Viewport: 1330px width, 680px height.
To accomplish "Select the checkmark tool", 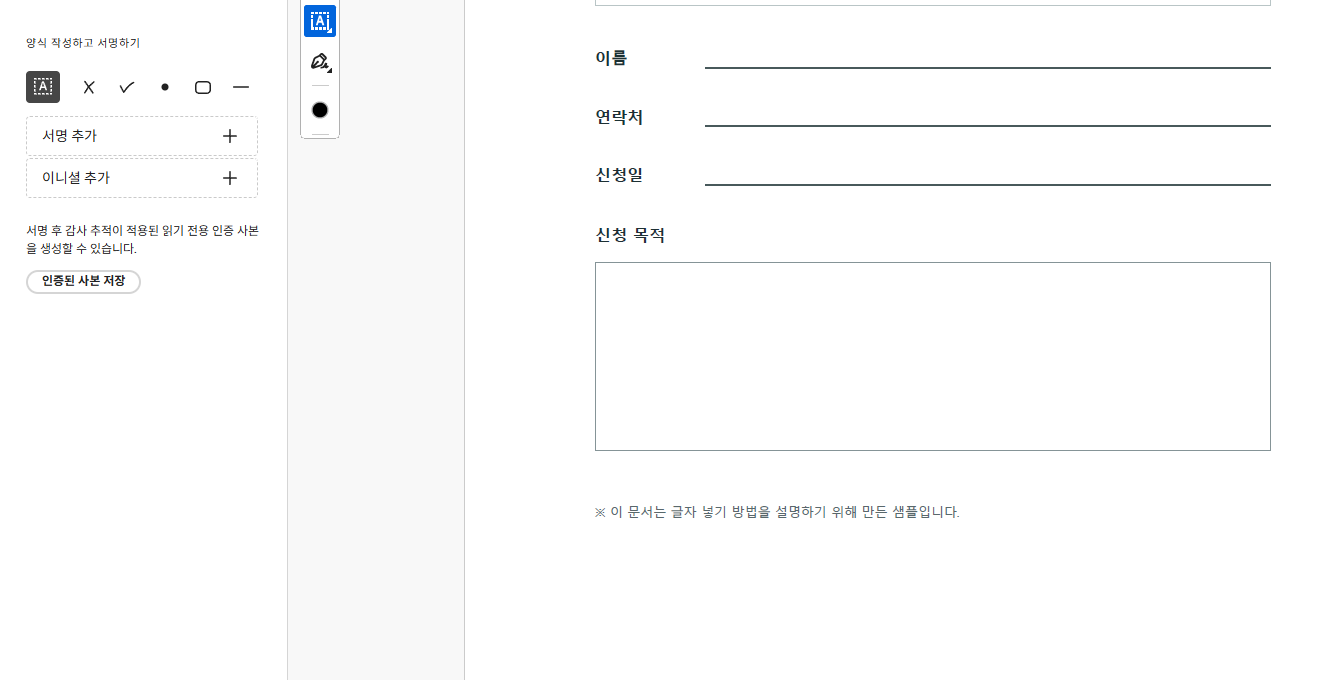I will click(127, 87).
